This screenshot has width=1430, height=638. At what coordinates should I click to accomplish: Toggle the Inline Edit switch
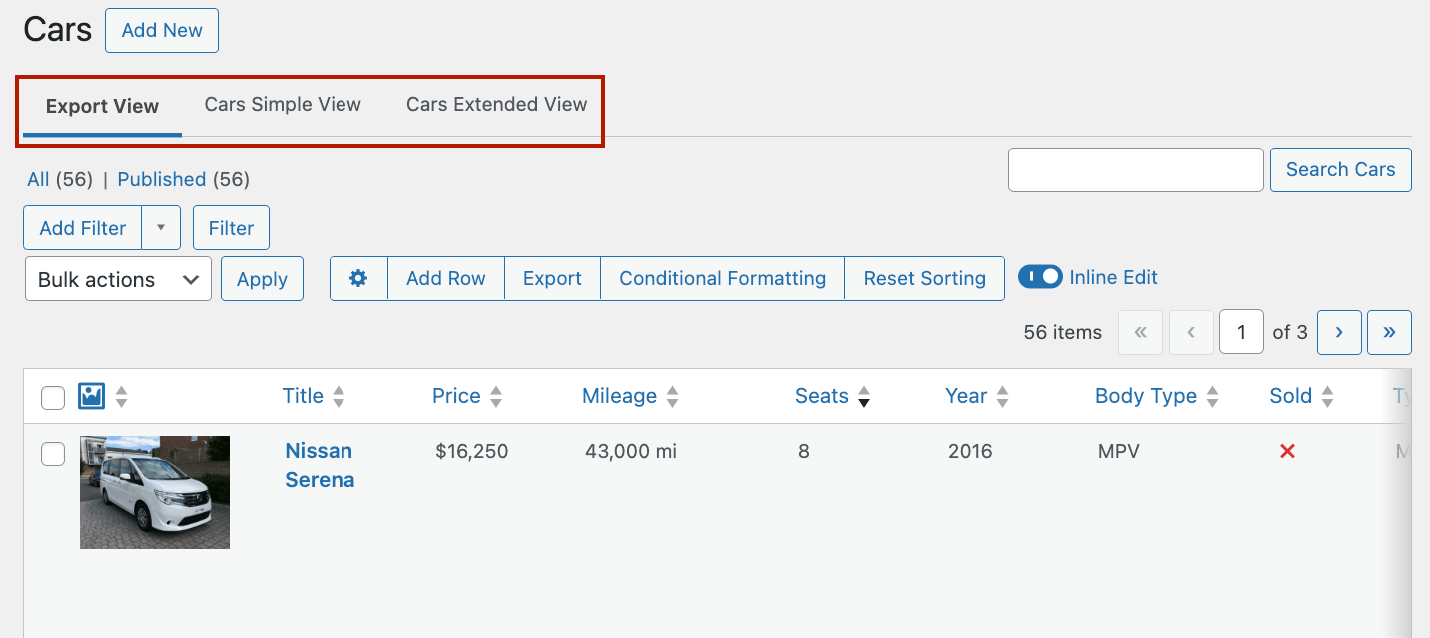(1040, 277)
